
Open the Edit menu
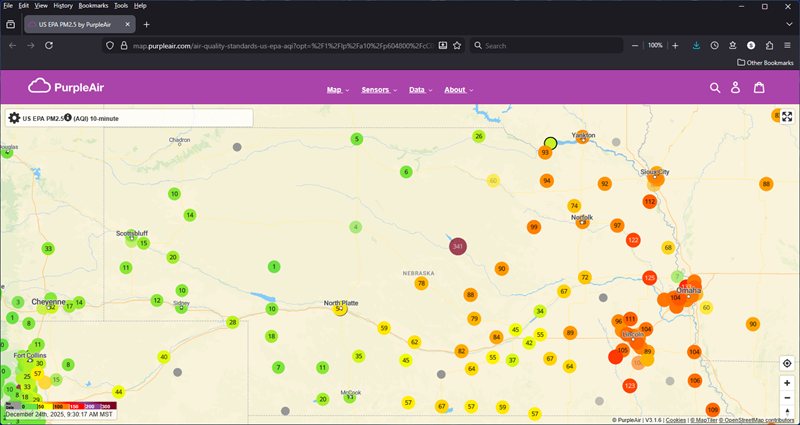(x=23, y=6)
